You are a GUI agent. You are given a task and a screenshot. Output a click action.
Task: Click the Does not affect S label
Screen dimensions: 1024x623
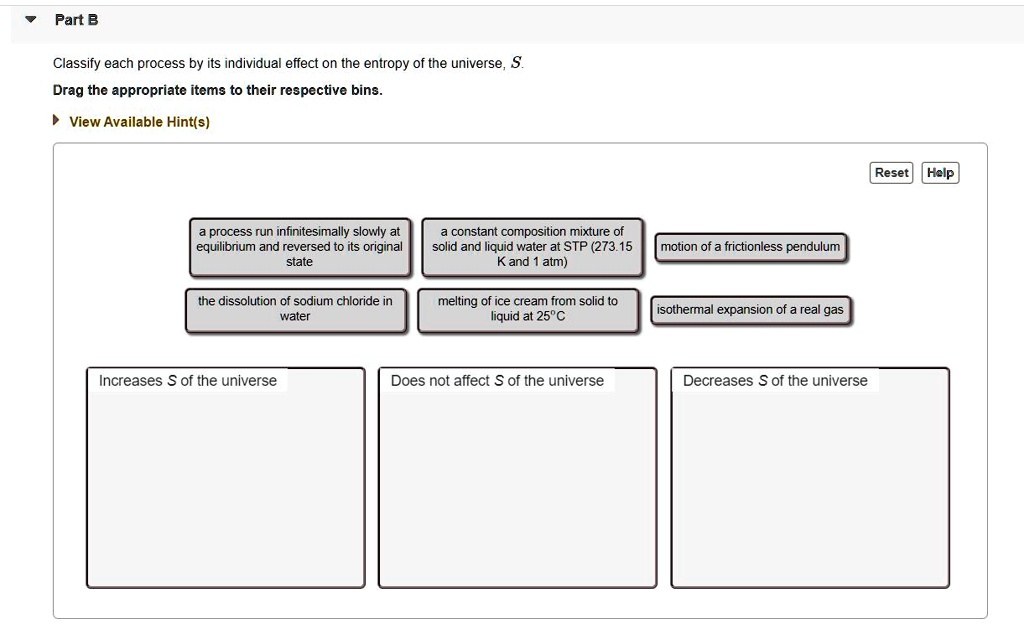click(495, 380)
